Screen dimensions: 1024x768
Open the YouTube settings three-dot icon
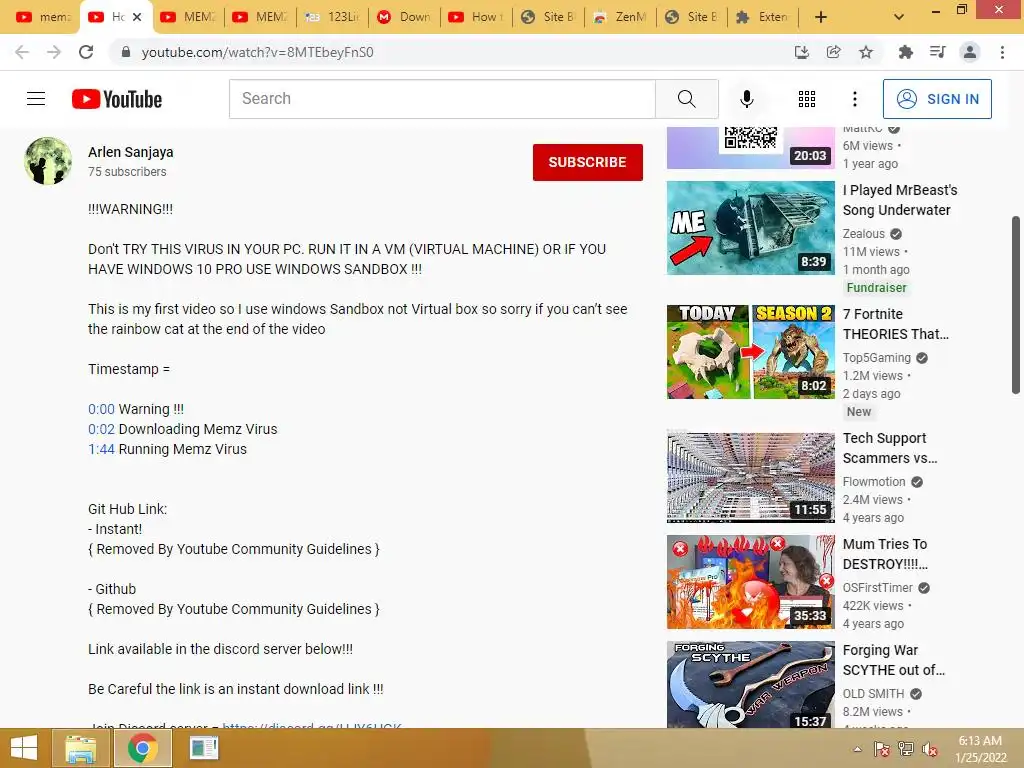tap(854, 99)
